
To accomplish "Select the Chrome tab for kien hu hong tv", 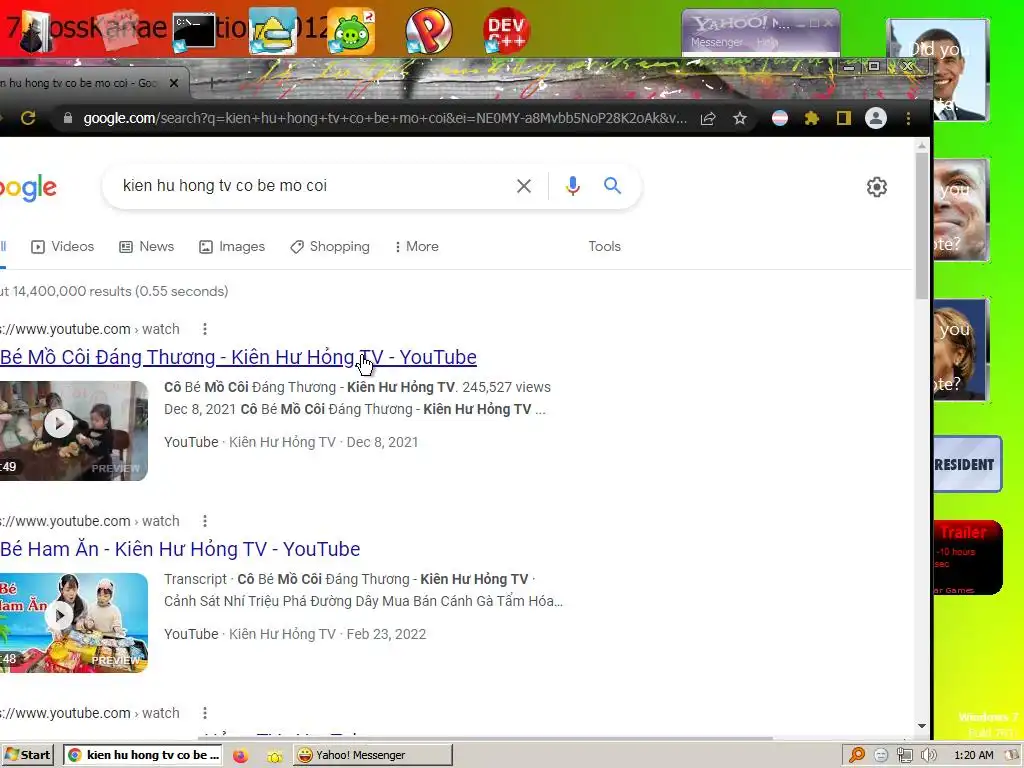I will (x=78, y=83).
